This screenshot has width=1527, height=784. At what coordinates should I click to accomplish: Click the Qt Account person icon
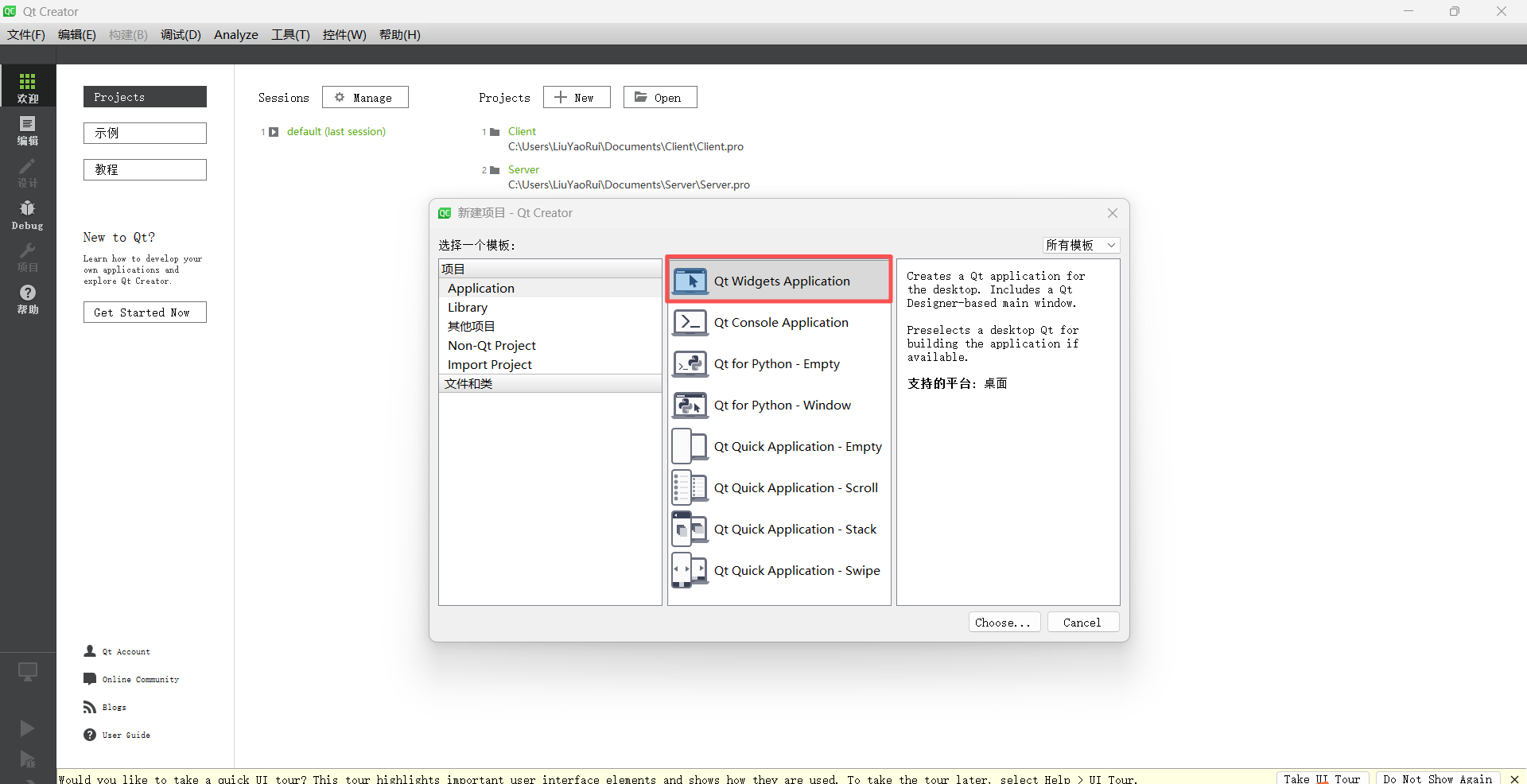(90, 651)
